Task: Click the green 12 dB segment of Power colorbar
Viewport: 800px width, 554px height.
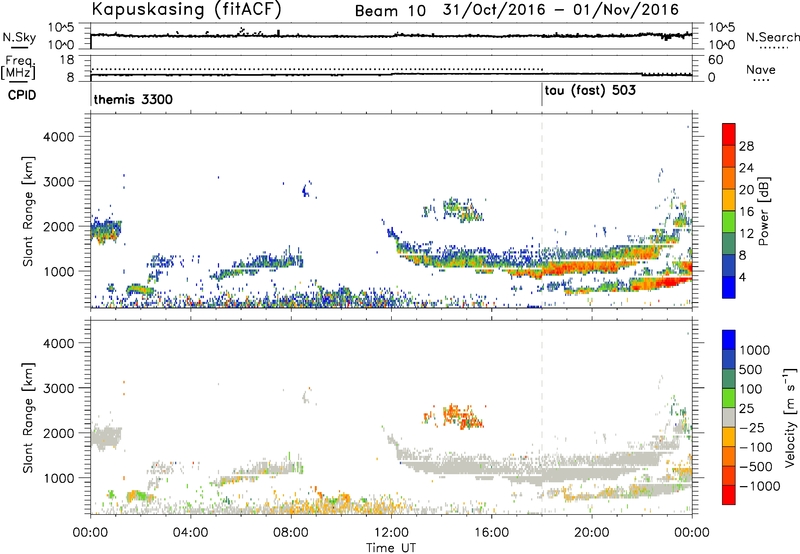Action: (x=729, y=221)
